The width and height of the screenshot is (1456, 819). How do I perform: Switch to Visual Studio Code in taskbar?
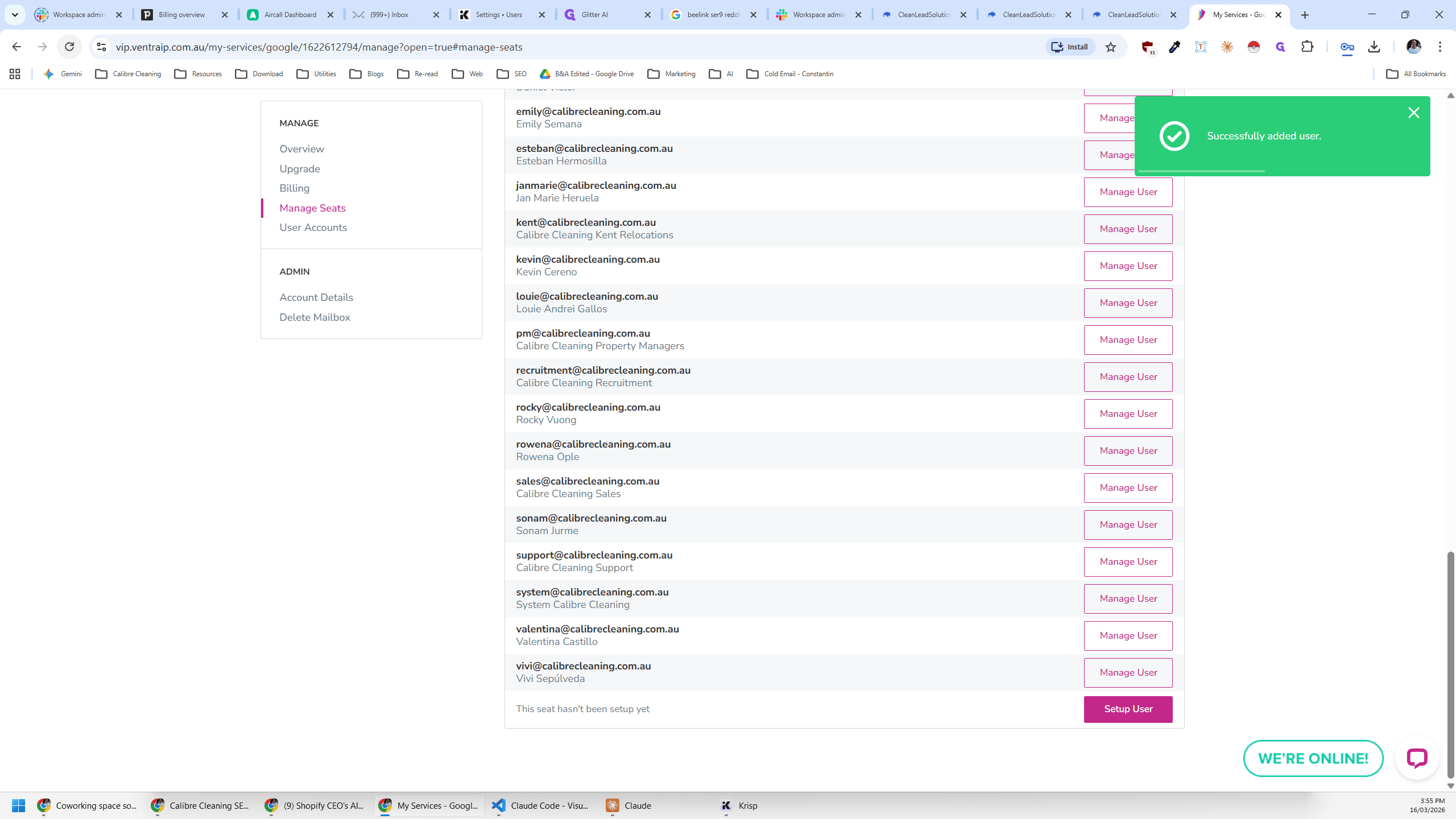coord(540,805)
